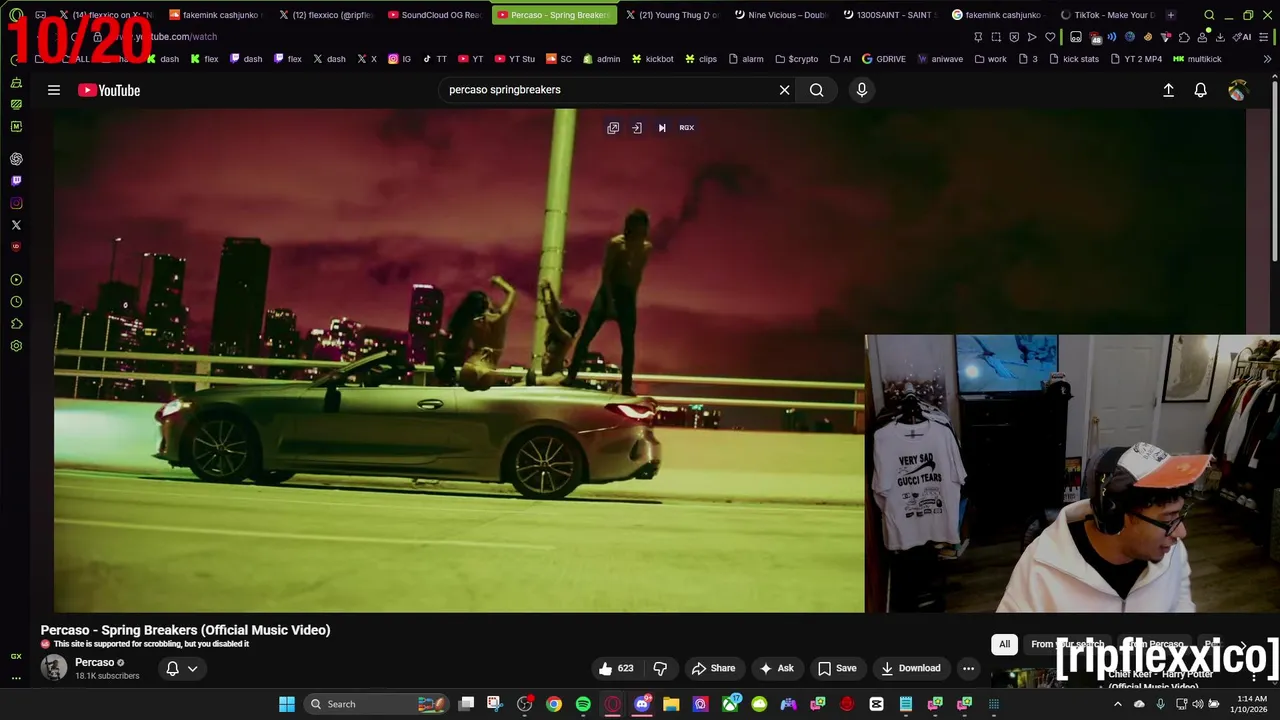Switch to the Nine Vicious tab

coord(780,15)
